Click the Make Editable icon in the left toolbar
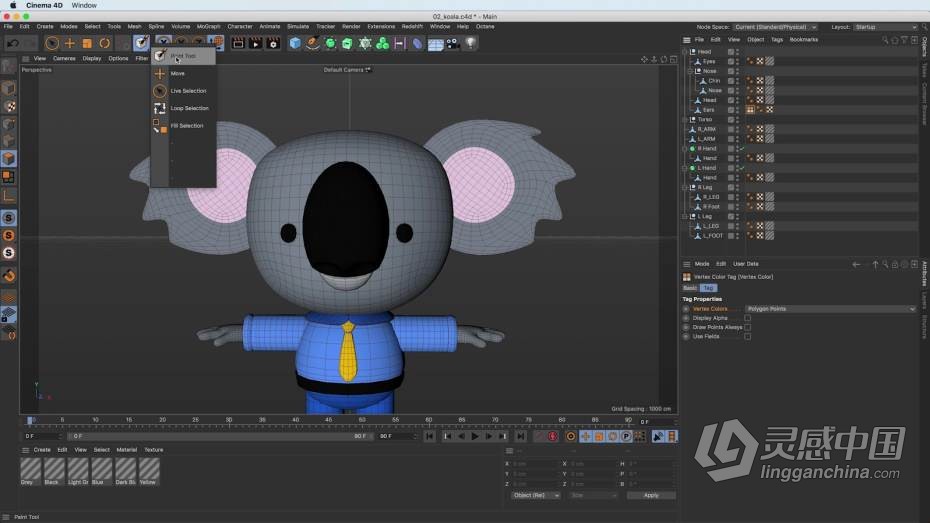 (x=8, y=66)
